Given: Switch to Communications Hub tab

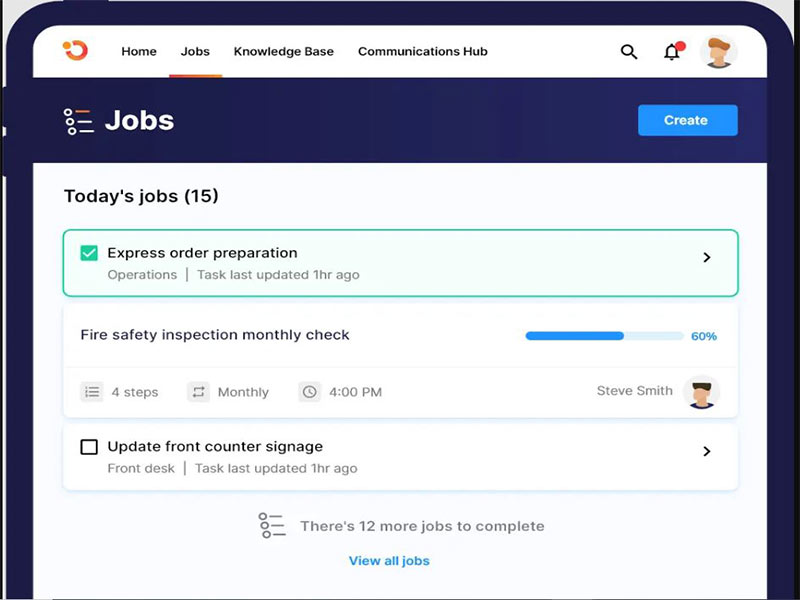Looking at the screenshot, I should click(x=423, y=52).
